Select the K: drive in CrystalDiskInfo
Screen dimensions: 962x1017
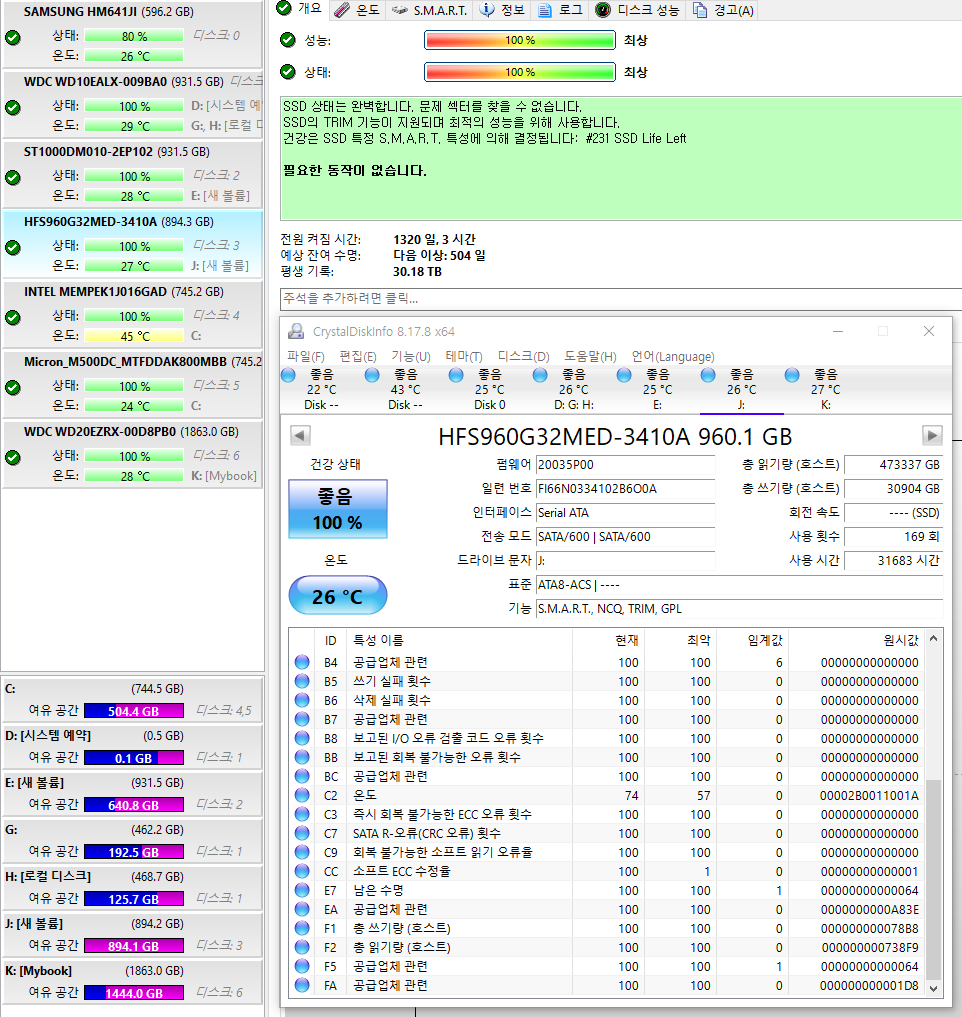pos(825,389)
